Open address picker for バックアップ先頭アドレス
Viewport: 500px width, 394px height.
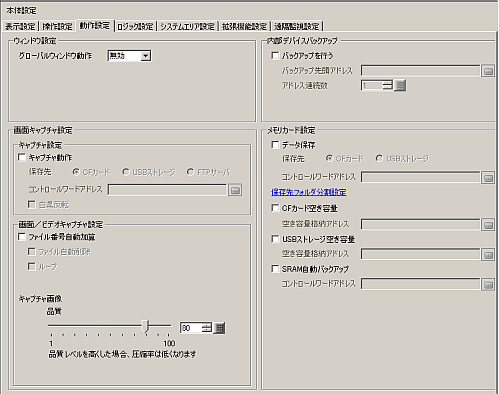coord(488,71)
